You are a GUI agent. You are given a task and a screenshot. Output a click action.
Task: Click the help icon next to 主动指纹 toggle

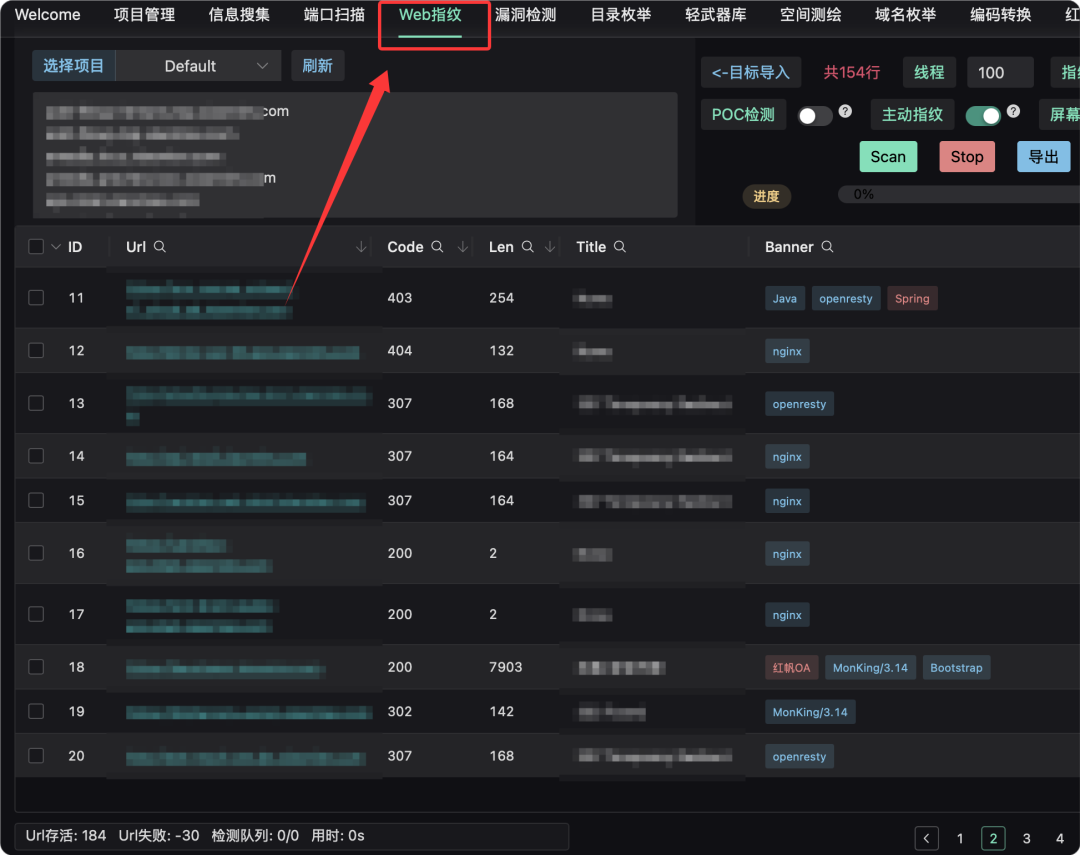1013,111
